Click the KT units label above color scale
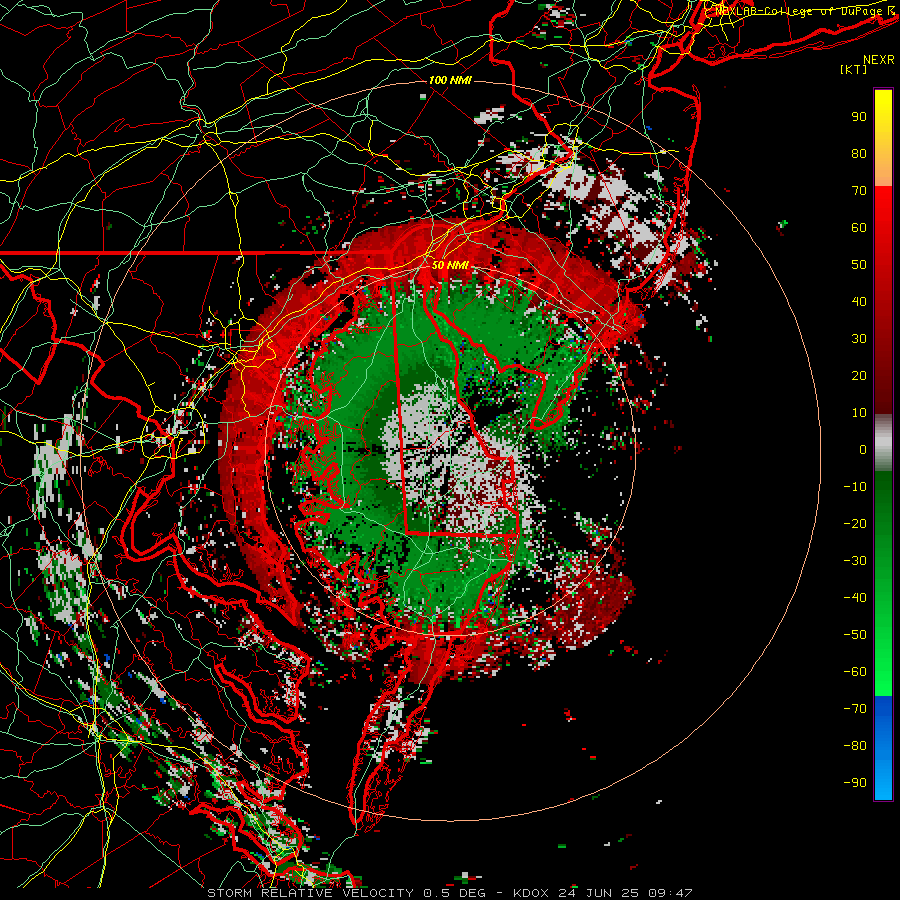This screenshot has width=900, height=900. (x=854, y=69)
